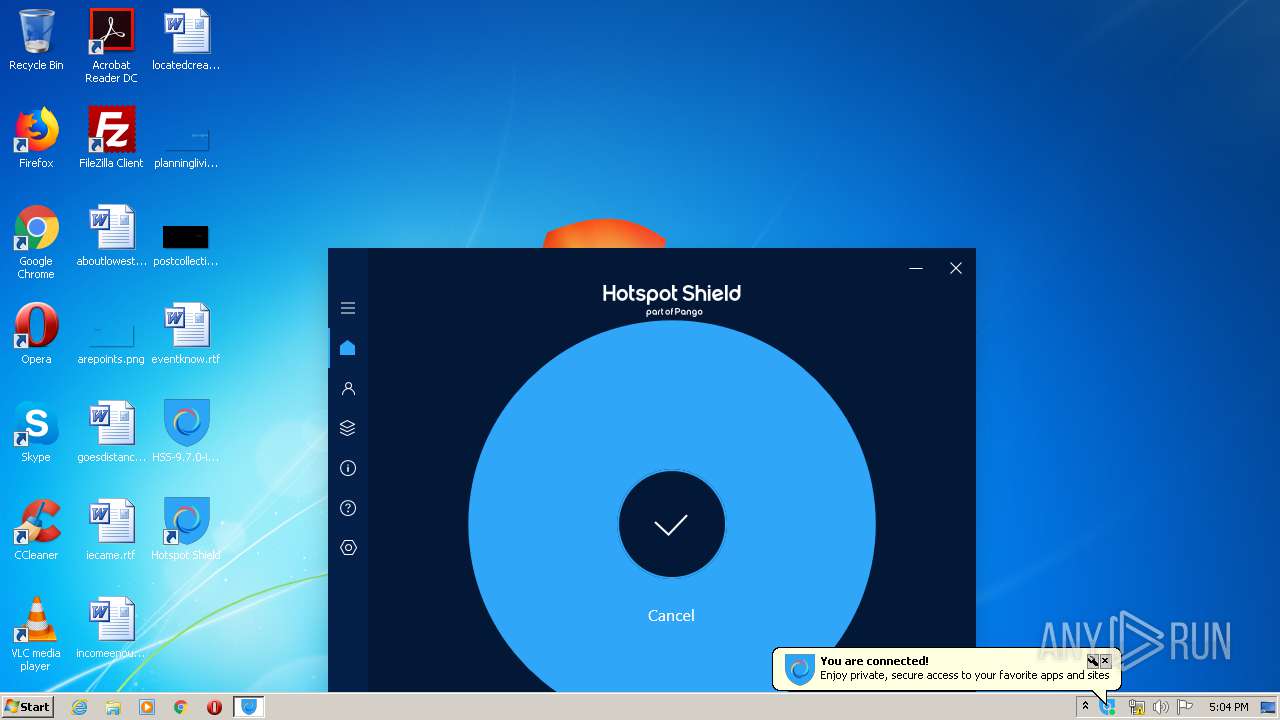Select the CCleaner desktop shortcut

(x=36, y=530)
